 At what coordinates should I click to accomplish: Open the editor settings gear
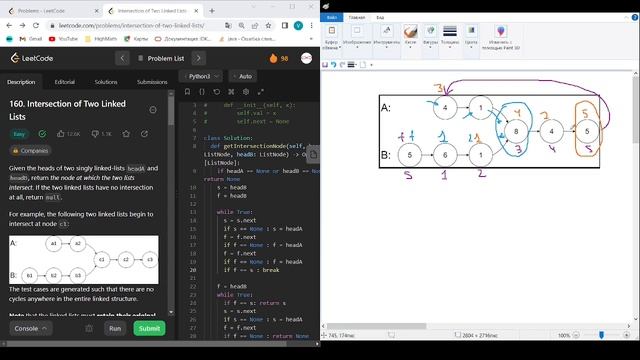tap(246, 92)
